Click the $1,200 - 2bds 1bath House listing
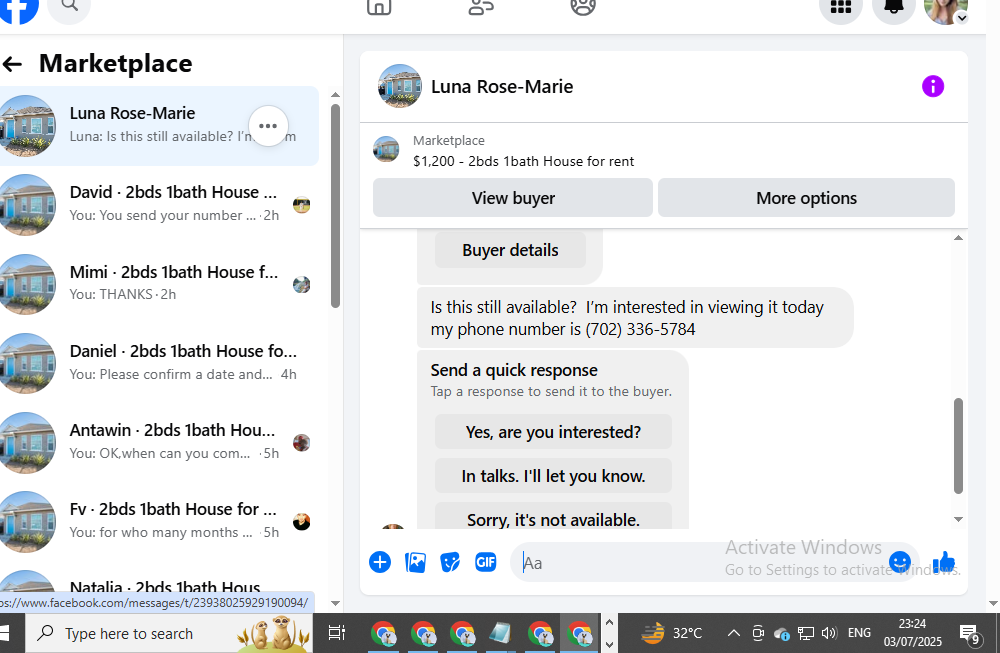The width and height of the screenshot is (1000, 653). coord(523,161)
